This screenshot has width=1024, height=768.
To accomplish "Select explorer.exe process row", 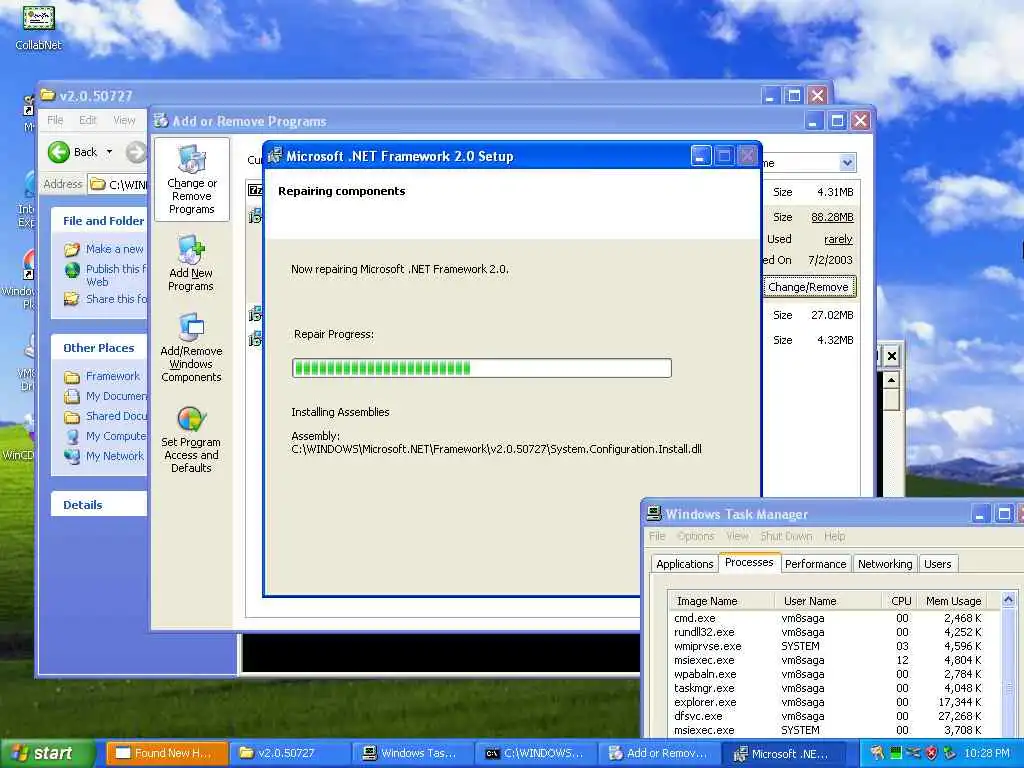I will click(828, 702).
